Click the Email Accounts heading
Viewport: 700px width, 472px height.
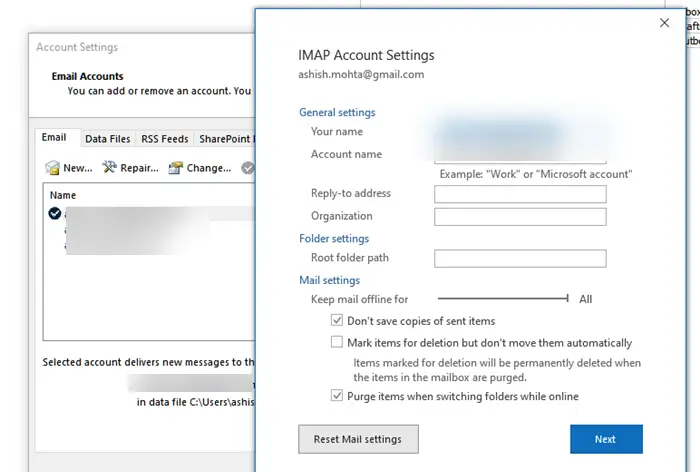pos(88,76)
